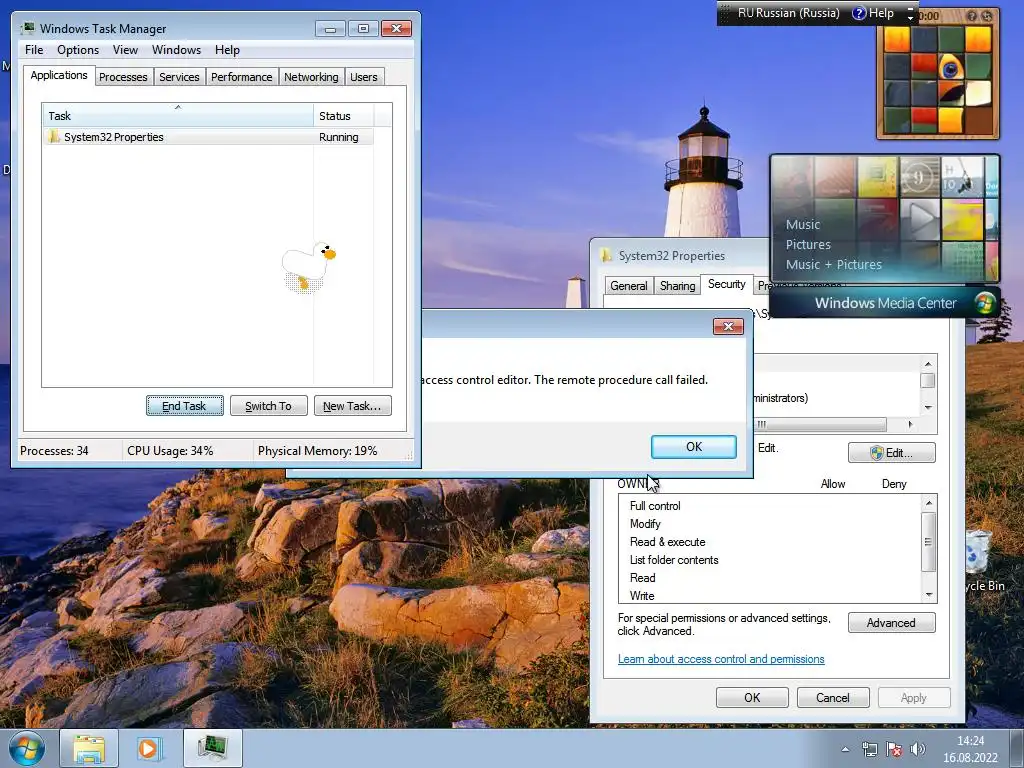Switch to the Performance tab
Viewport: 1024px width, 768px height.
(242, 77)
